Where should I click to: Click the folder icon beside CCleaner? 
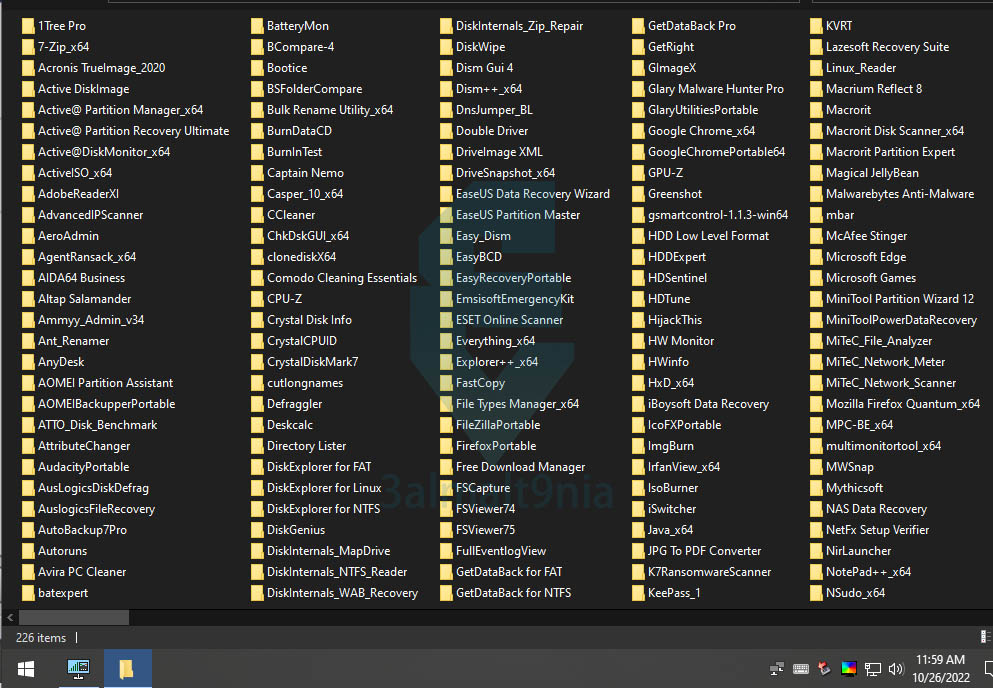pos(256,215)
